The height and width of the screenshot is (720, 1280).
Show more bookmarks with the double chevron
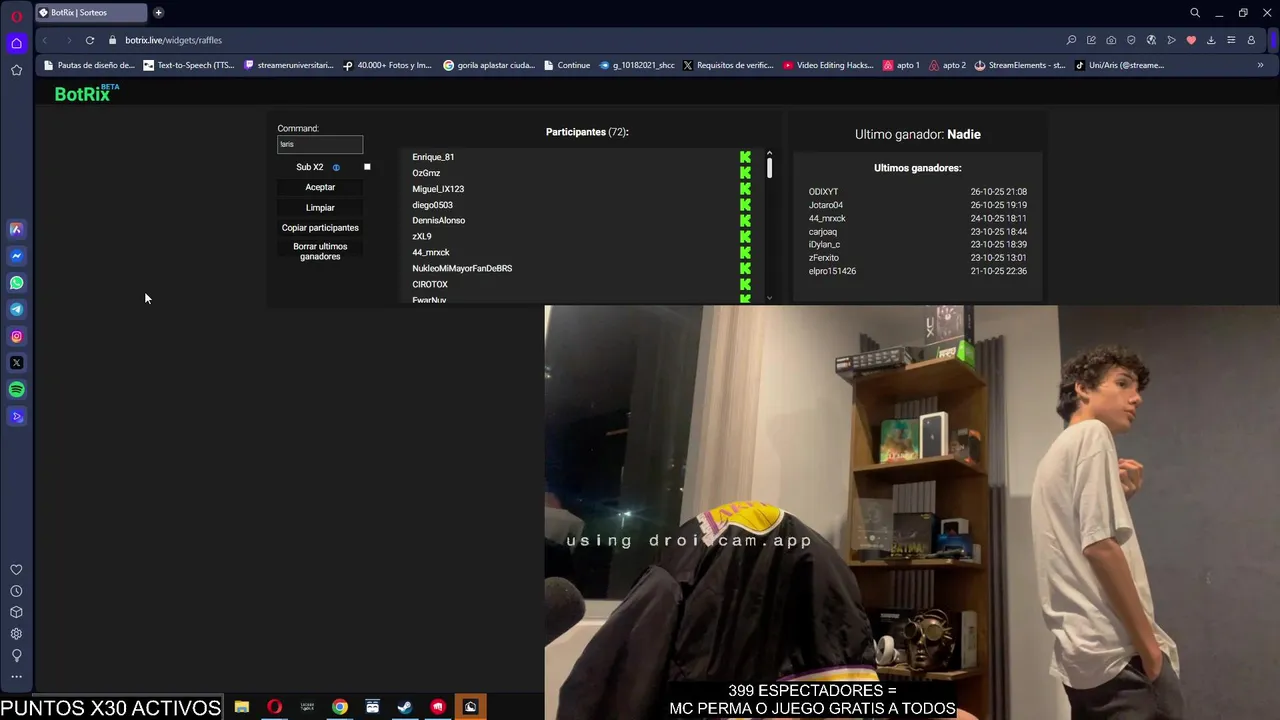click(1260, 65)
